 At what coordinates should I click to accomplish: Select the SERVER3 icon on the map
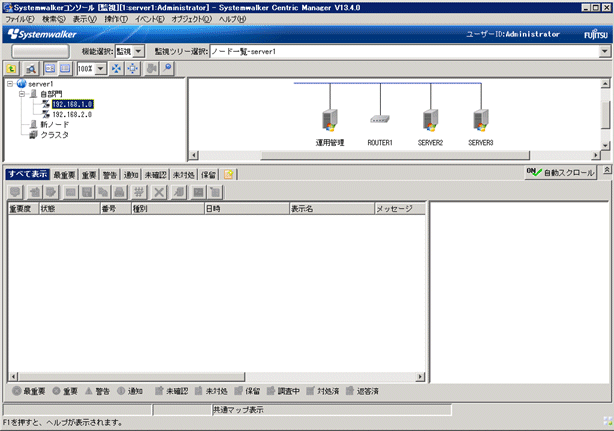click(481, 120)
